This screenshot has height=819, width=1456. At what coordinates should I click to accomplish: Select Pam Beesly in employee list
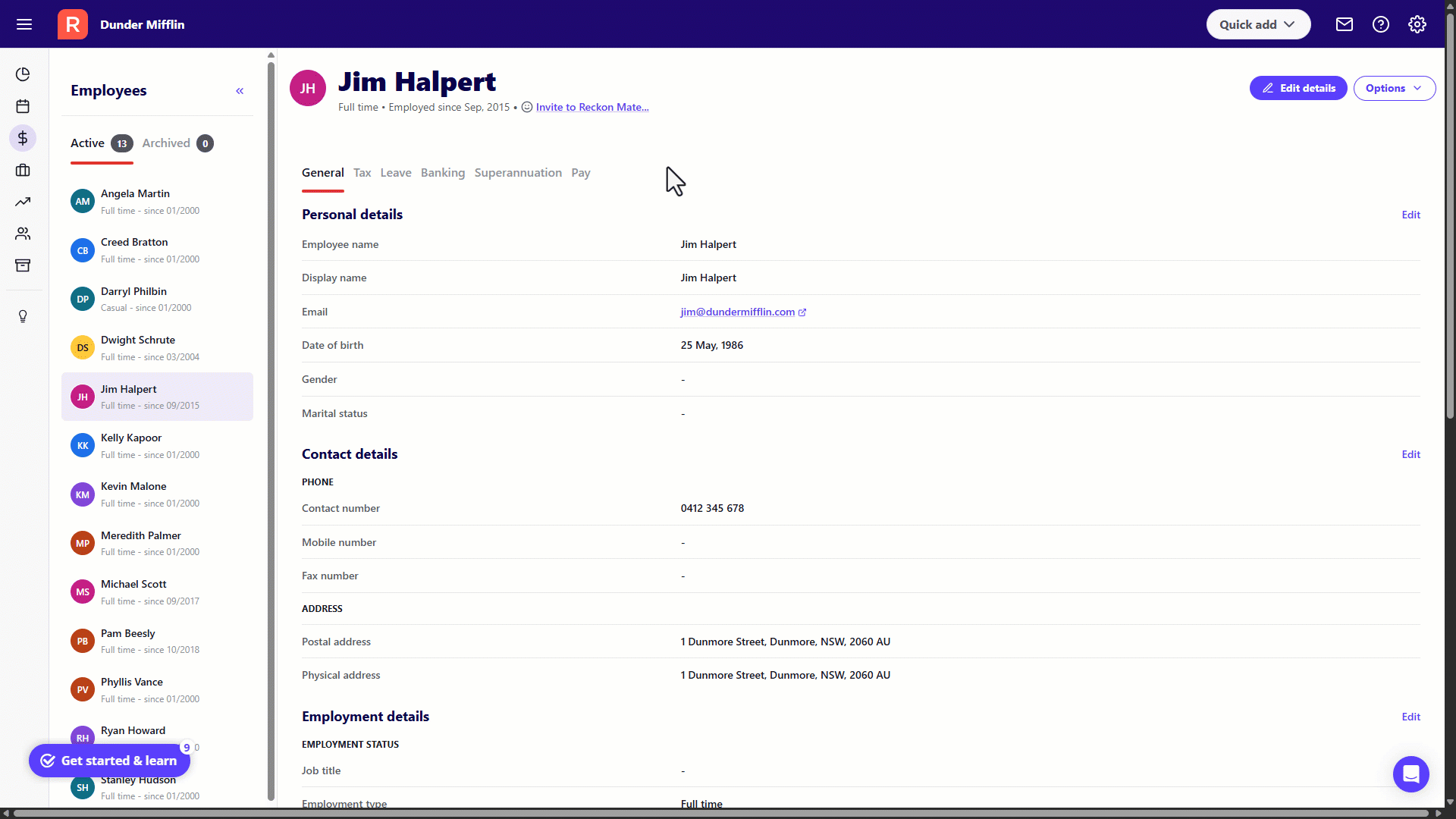coord(157,642)
